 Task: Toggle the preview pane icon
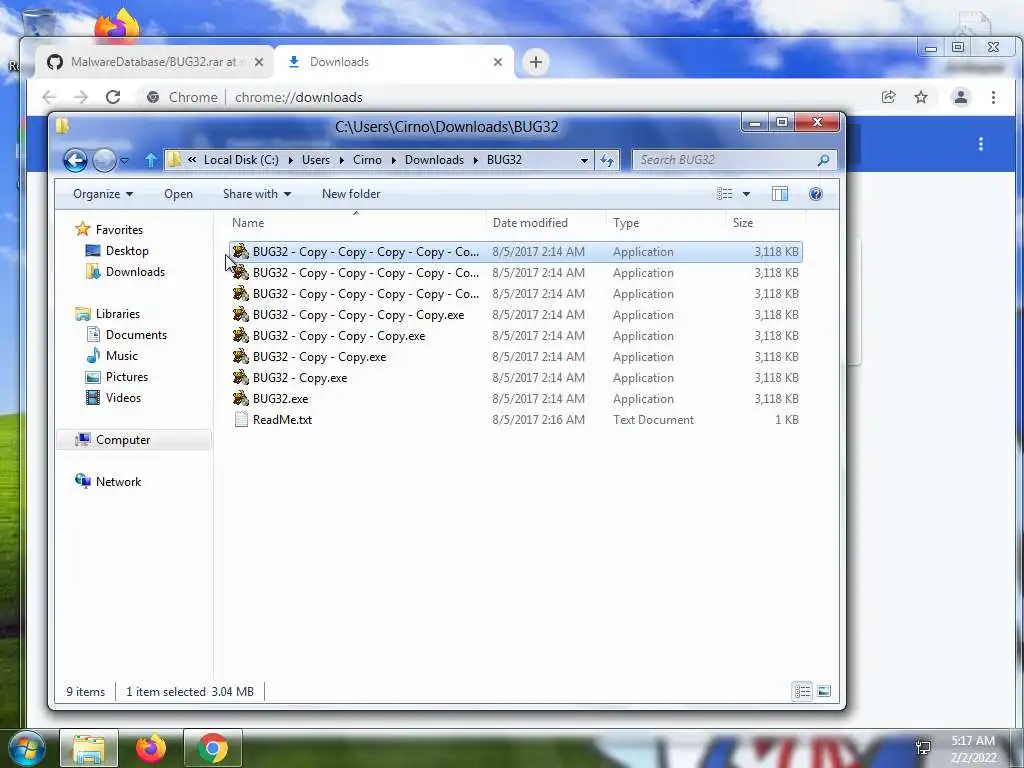(780, 194)
